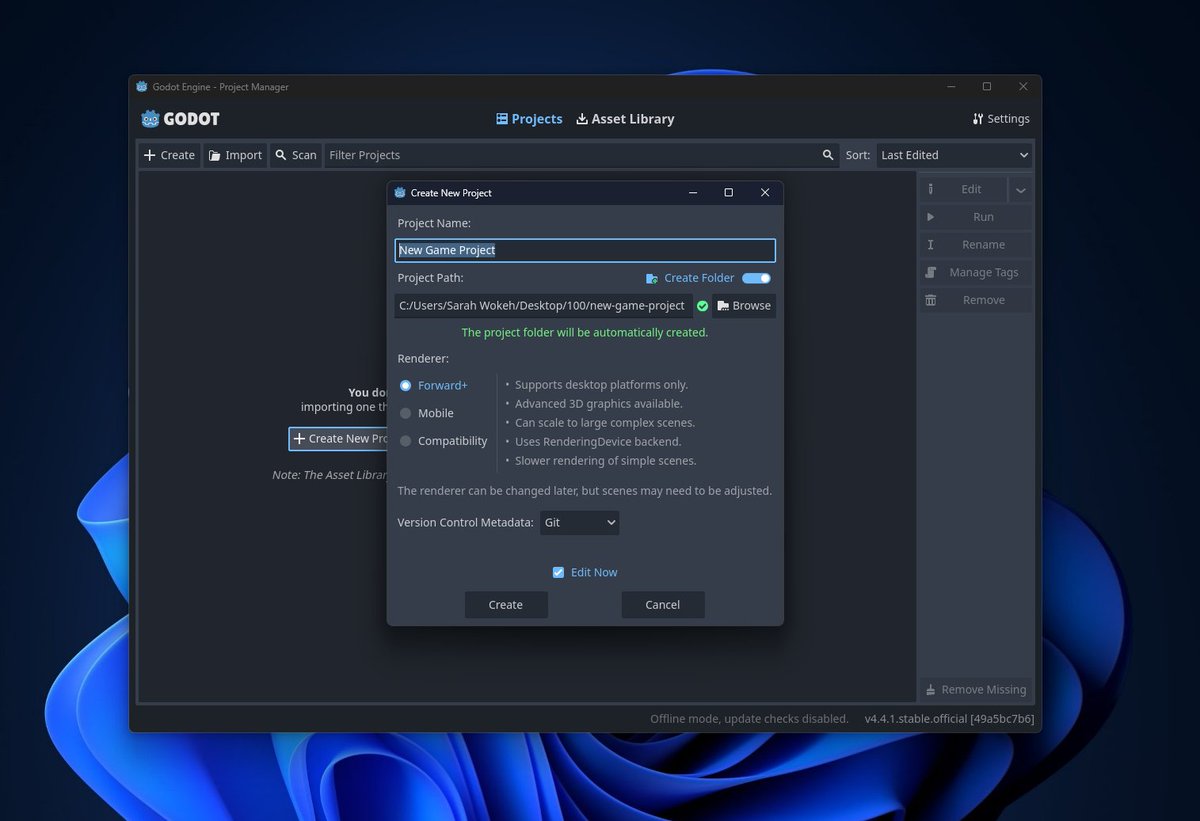This screenshot has width=1200, height=821.
Task: Click the Create New Project button behind dialog
Action: point(338,439)
